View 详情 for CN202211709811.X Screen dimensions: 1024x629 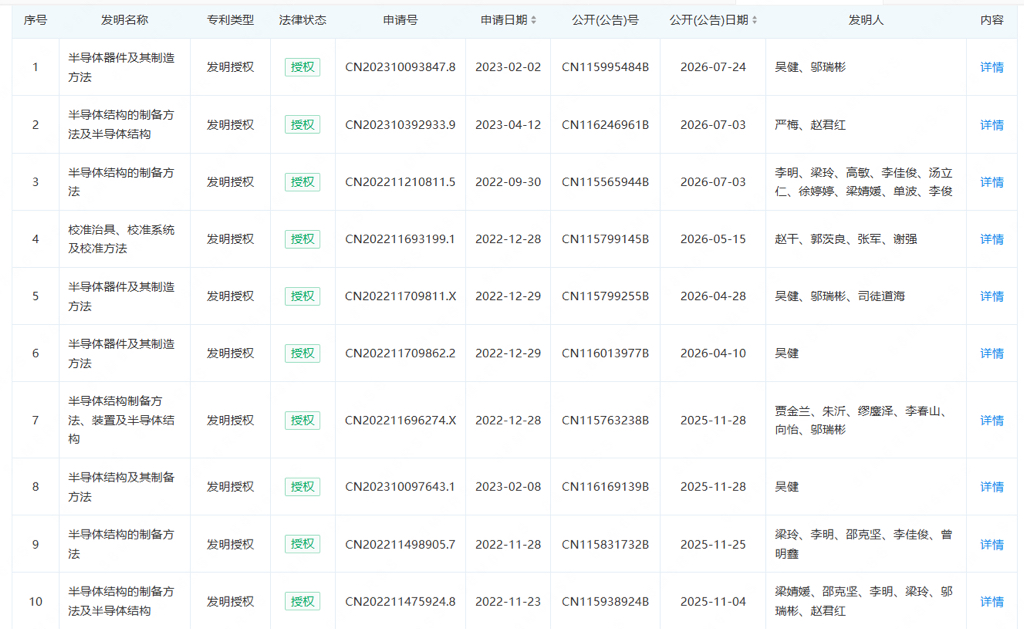pos(991,297)
